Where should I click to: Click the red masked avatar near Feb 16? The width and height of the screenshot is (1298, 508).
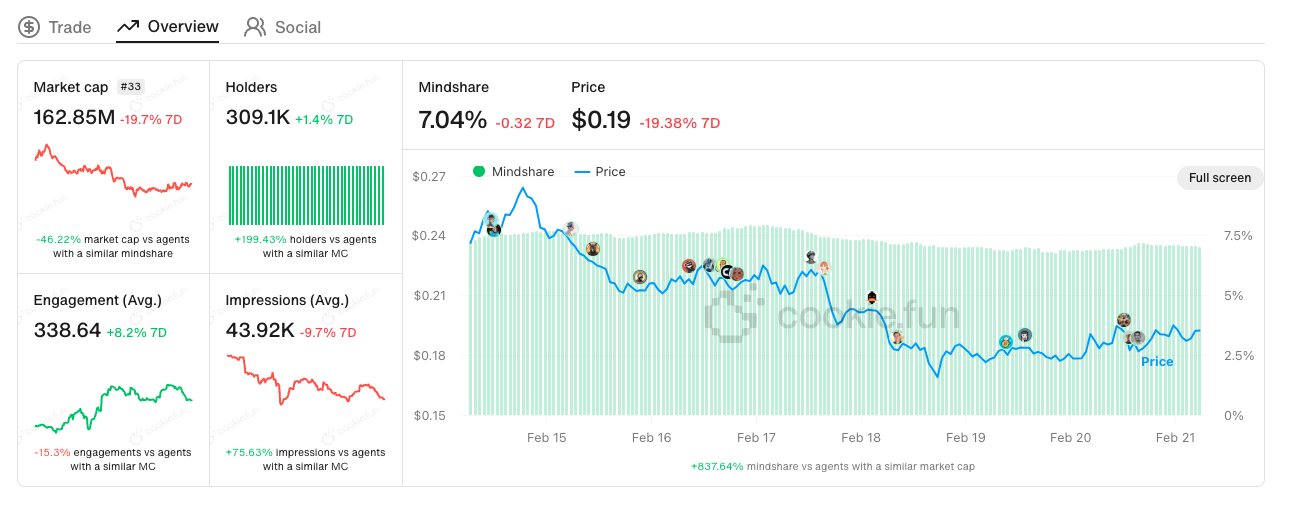coord(688,266)
